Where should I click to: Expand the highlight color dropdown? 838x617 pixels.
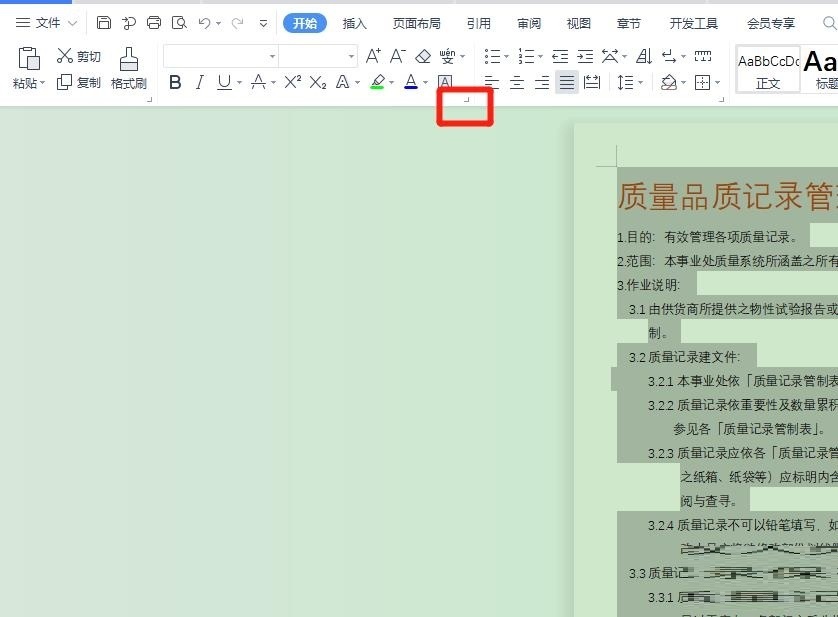coord(389,84)
